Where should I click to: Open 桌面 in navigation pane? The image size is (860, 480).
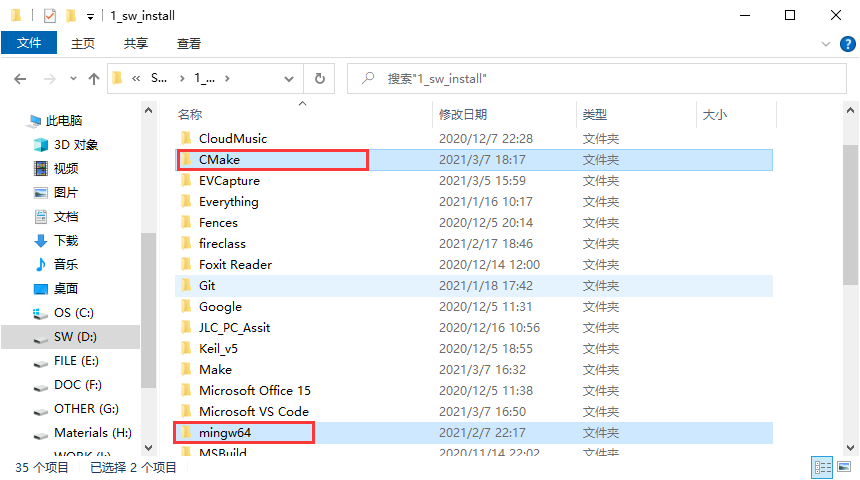point(66,289)
